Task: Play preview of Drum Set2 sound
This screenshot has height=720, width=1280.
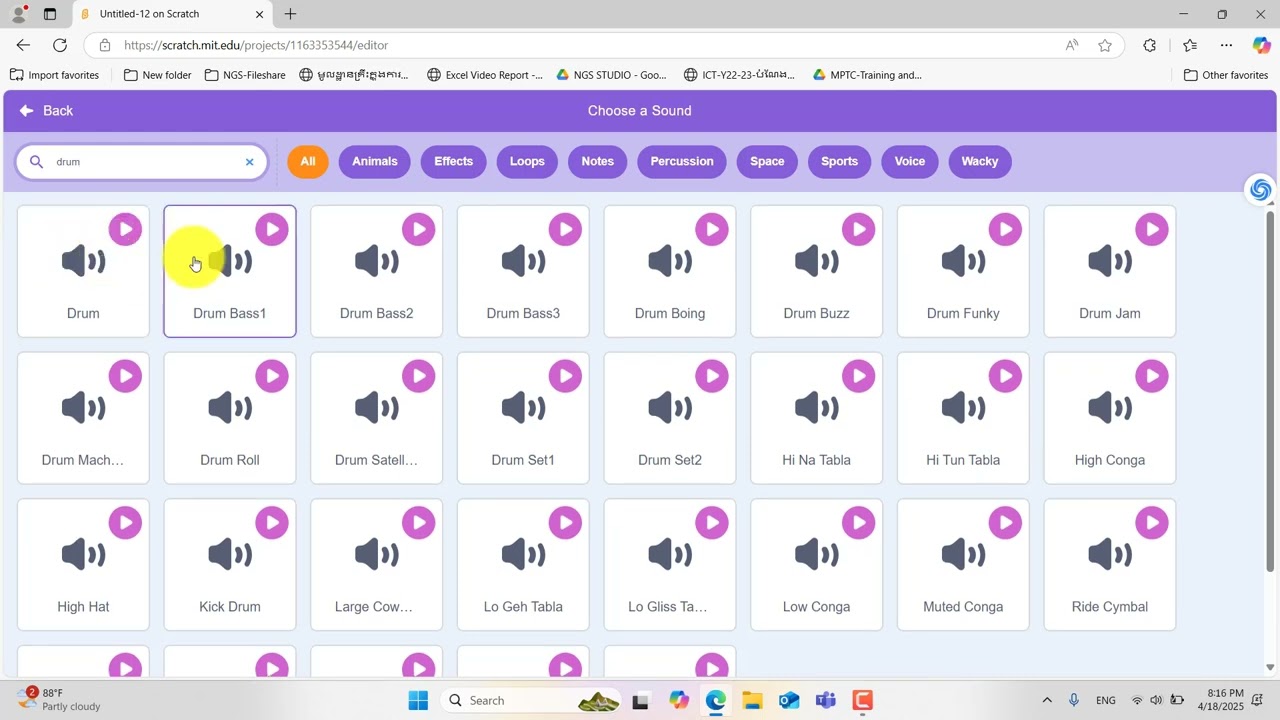Action: 712,377
